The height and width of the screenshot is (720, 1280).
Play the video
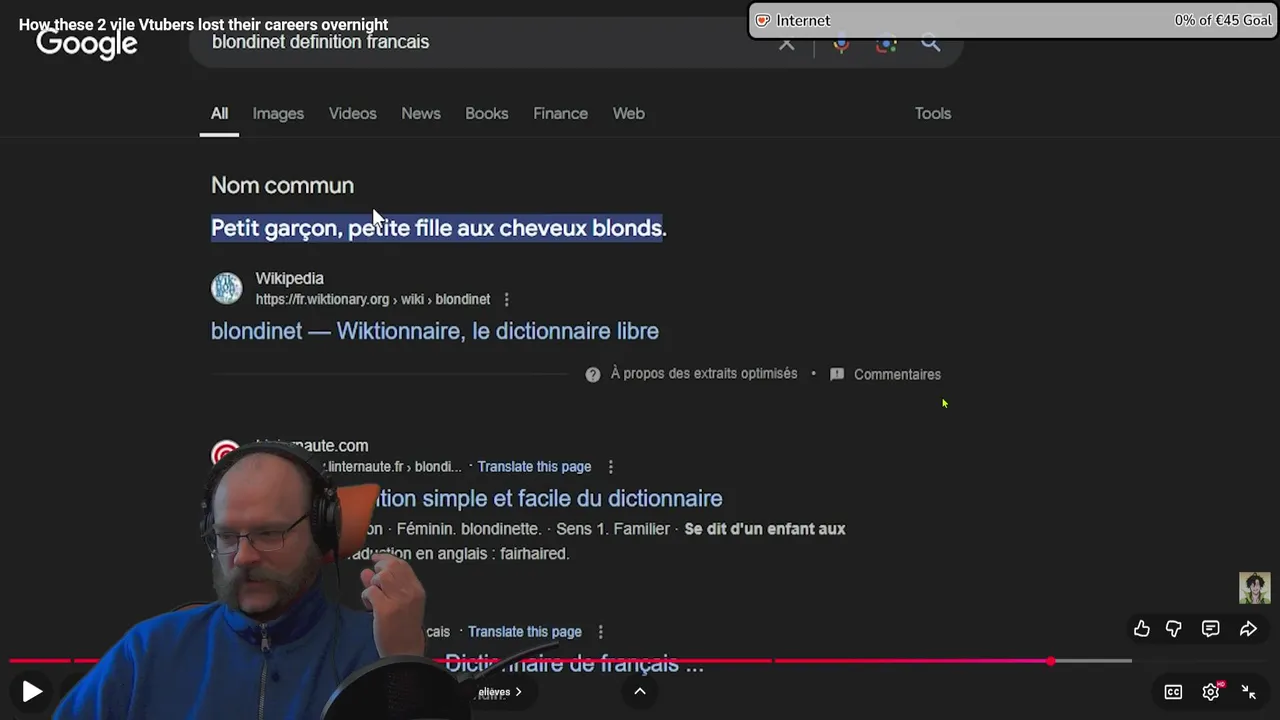[32, 691]
